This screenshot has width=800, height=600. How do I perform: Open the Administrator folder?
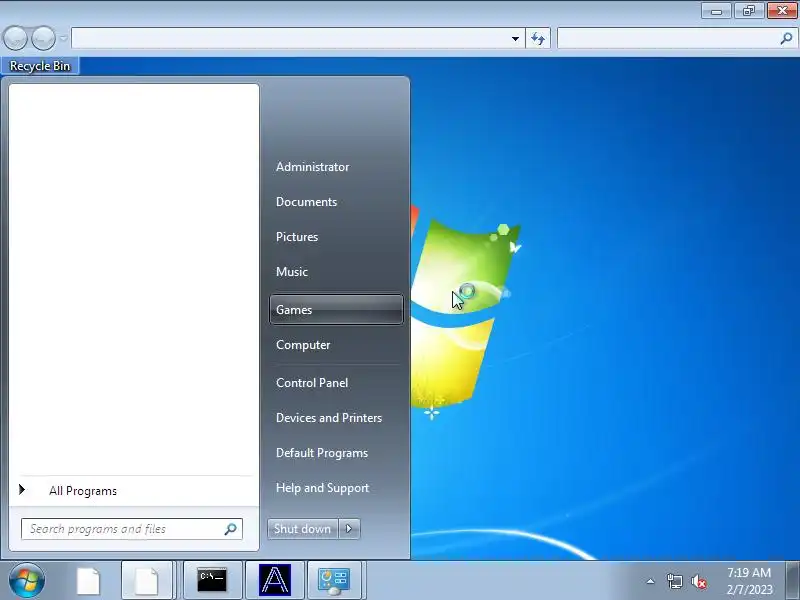(x=313, y=167)
